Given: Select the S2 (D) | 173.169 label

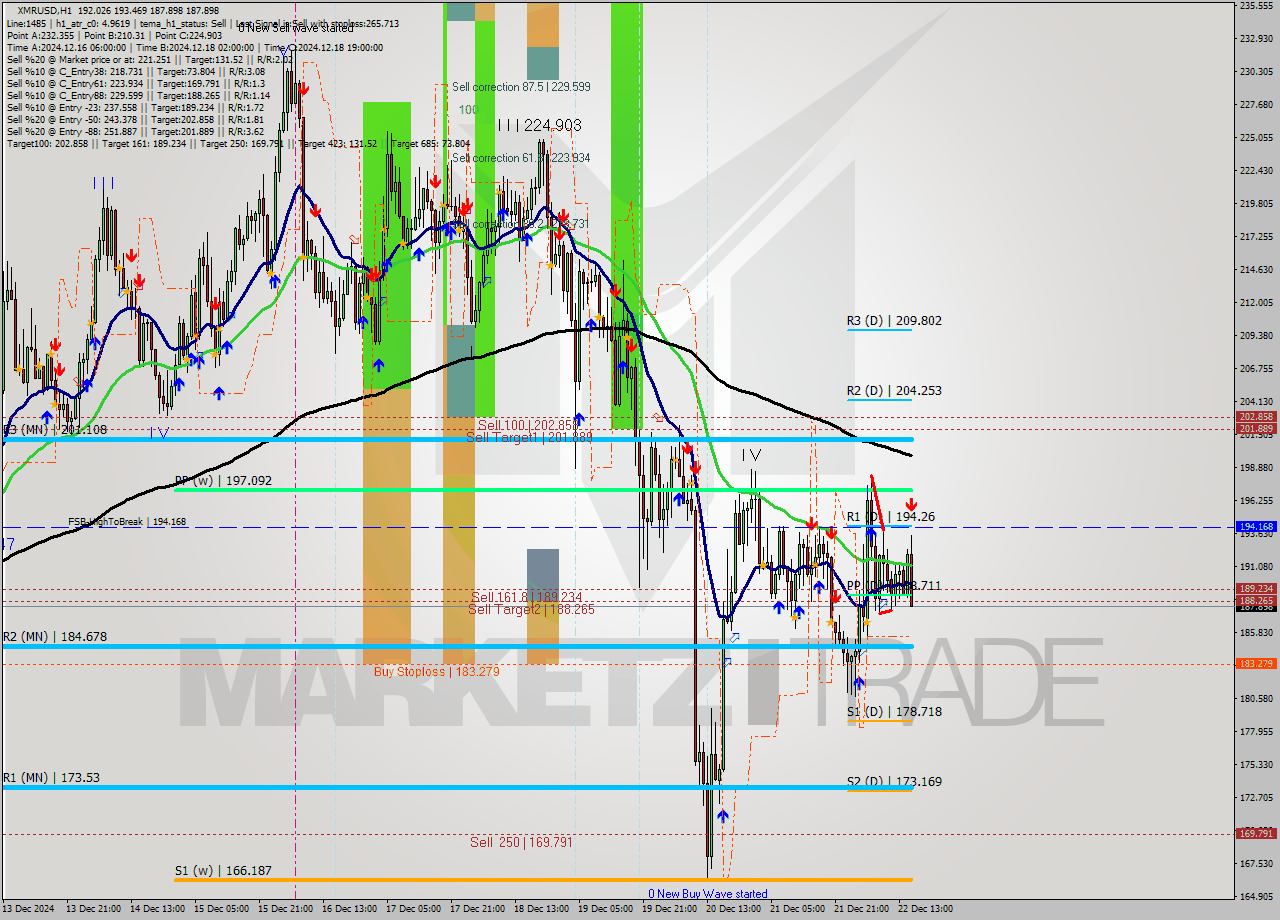Looking at the screenshot, I should pyautogui.click(x=894, y=782).
